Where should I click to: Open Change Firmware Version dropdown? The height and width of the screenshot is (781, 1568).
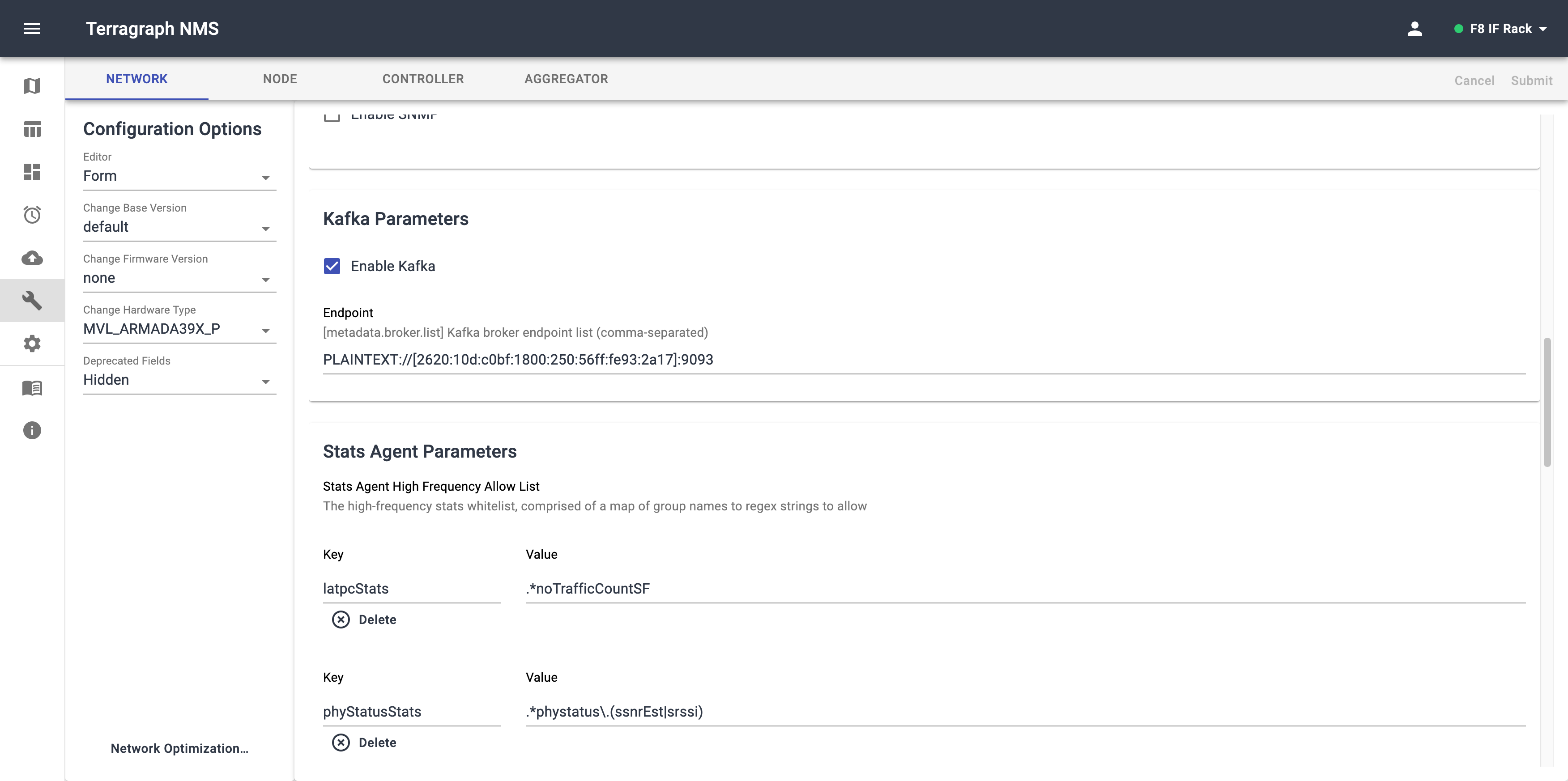coord(179,279)
